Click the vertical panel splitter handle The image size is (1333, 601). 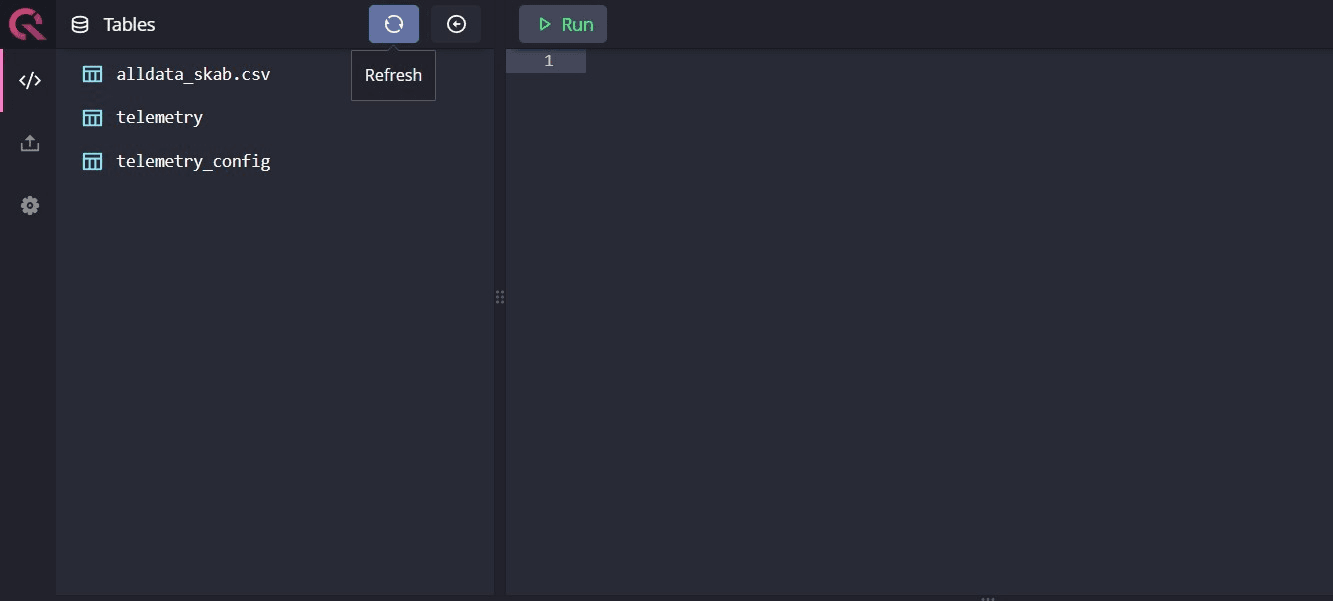coord(500,297)
